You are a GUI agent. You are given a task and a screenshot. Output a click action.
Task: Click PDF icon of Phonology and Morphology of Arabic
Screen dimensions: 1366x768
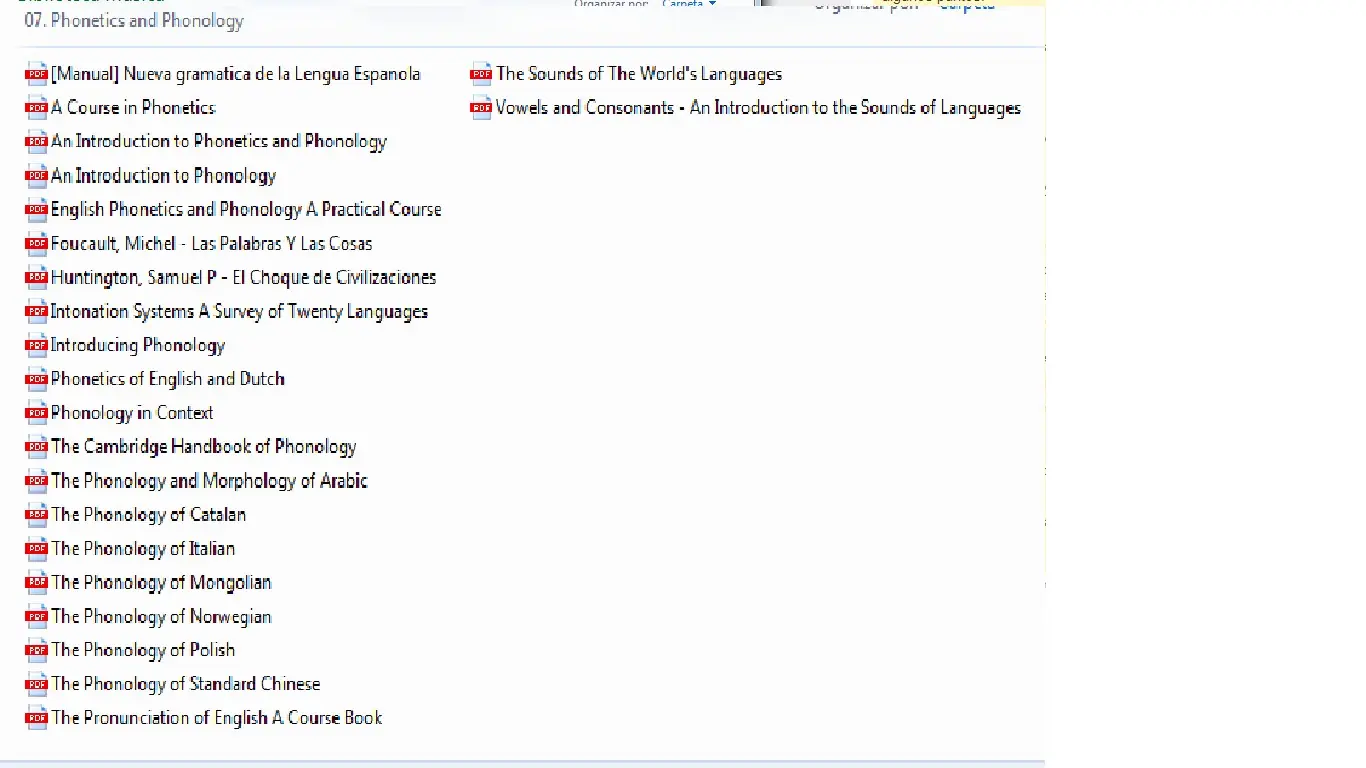point(37,481)
